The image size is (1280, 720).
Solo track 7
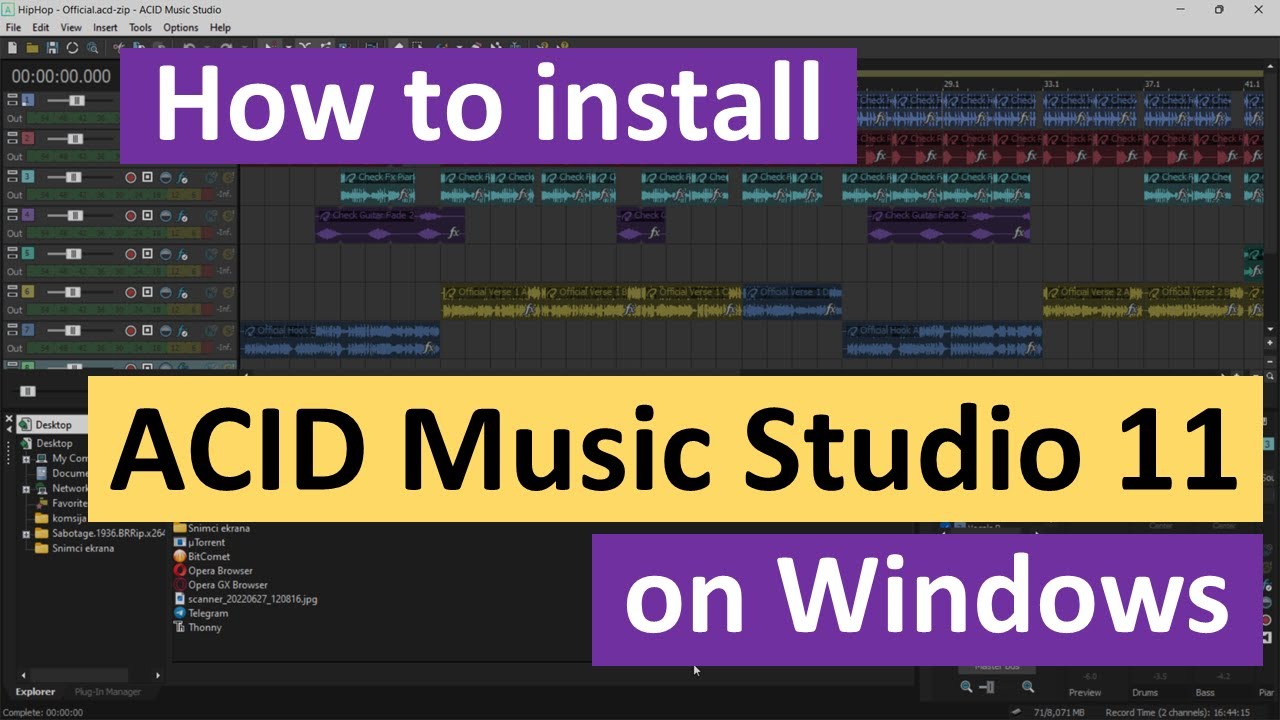pyautogui.click(x=228, y=329)
